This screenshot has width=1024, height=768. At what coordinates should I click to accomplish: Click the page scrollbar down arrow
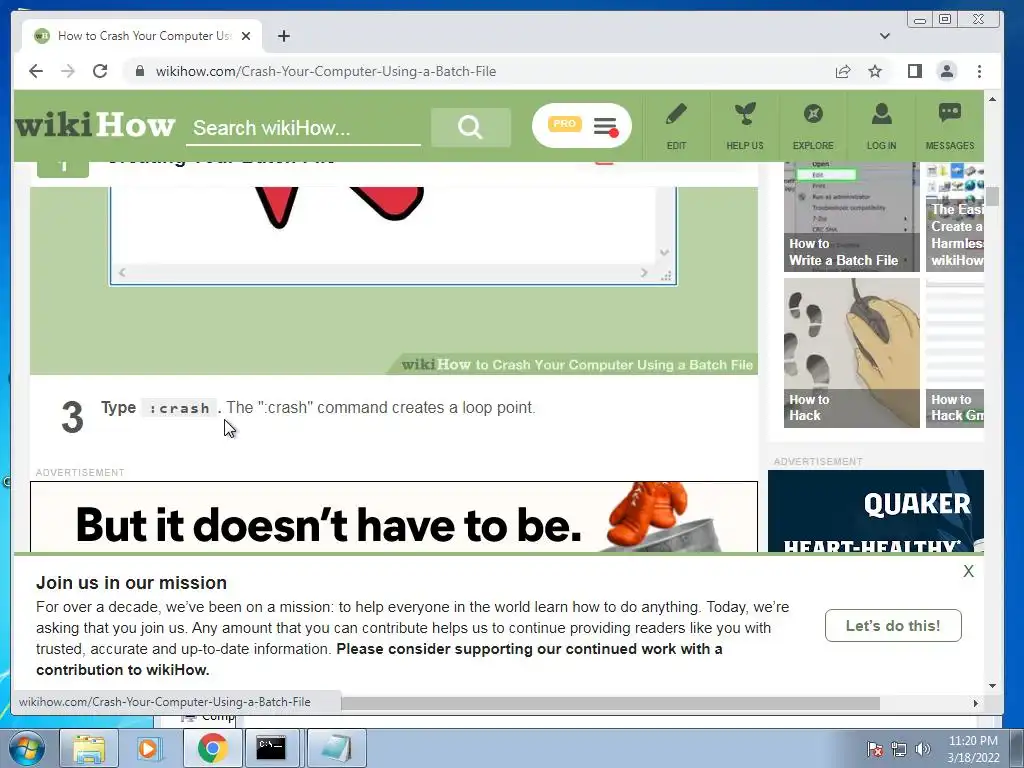click(993, 686)
